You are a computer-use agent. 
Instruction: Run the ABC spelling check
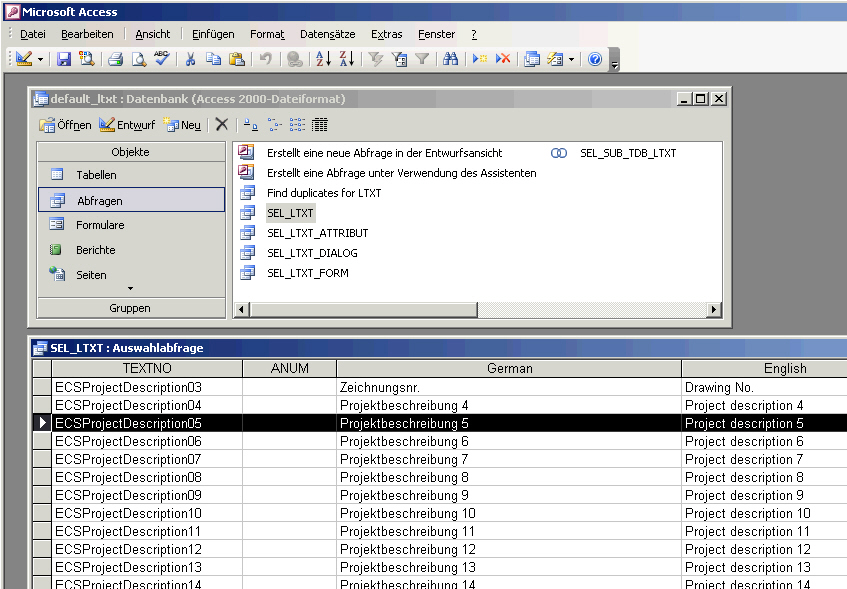click(162, 58)
